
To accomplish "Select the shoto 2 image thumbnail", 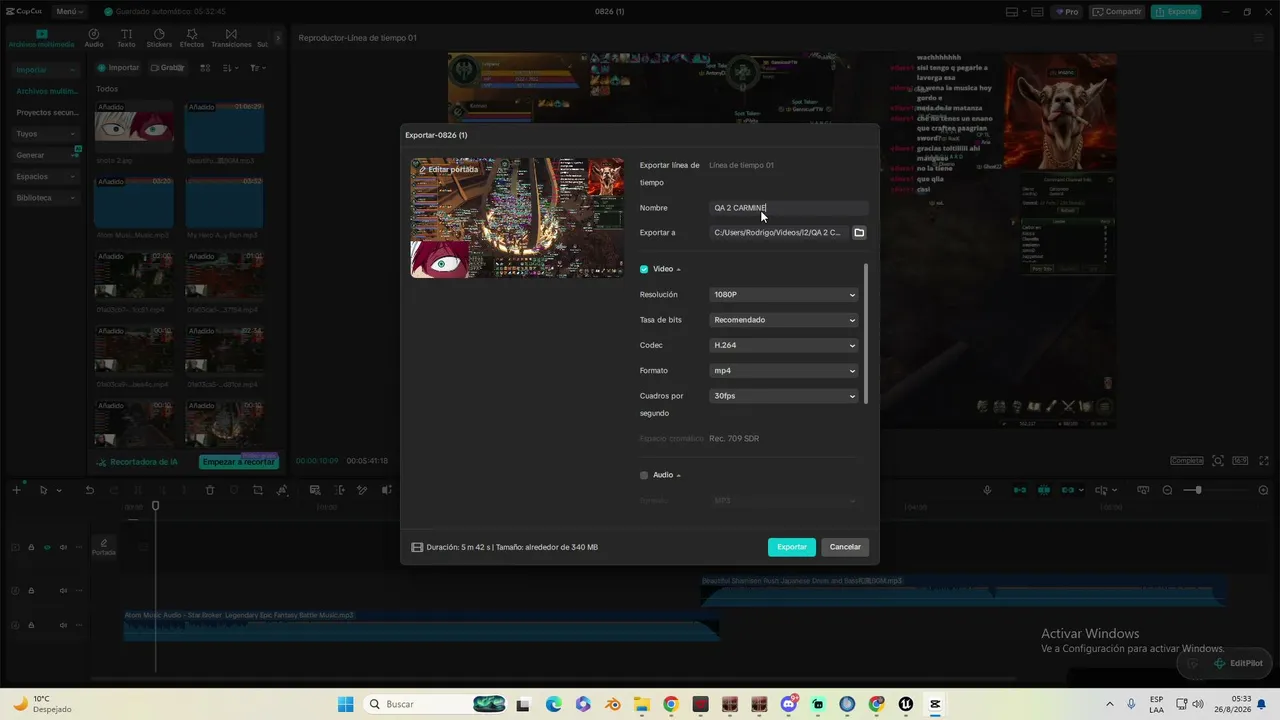I will tap(134, 126).
